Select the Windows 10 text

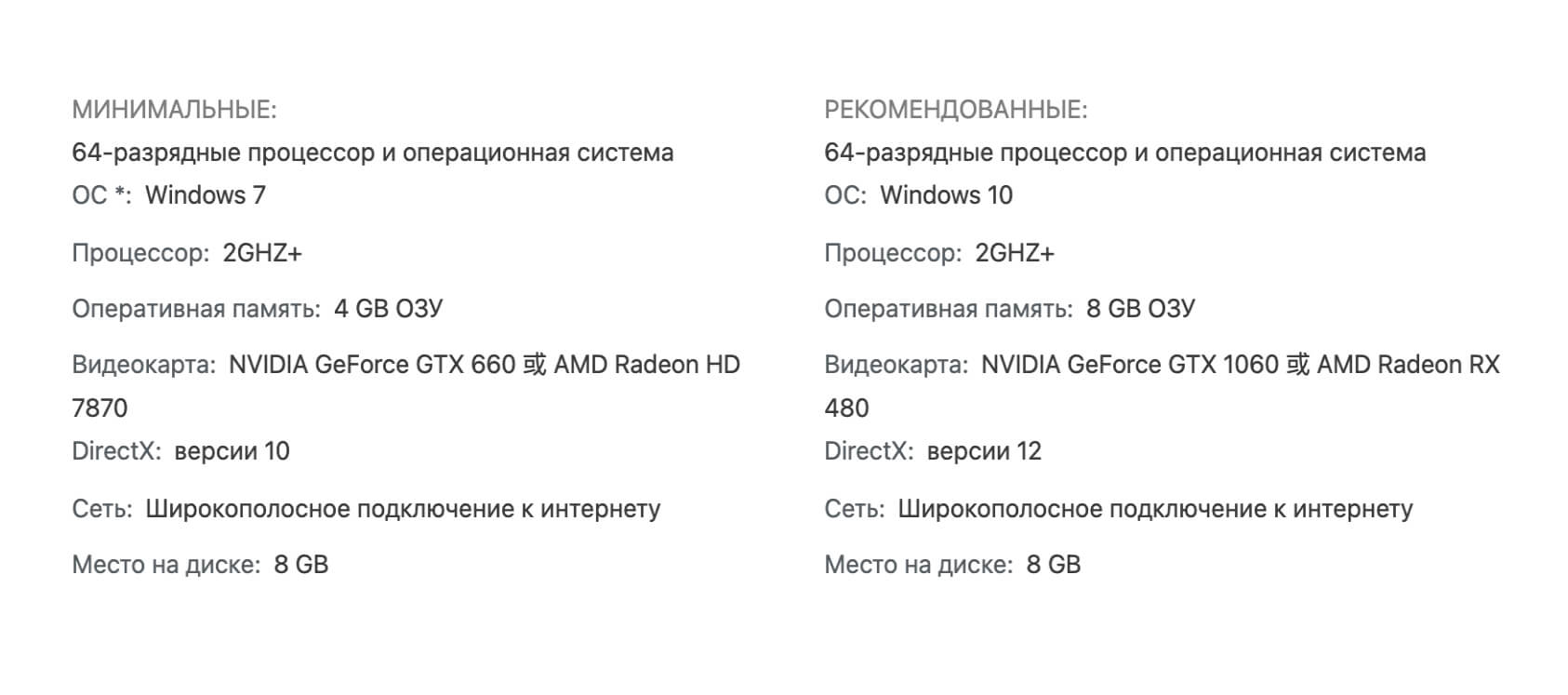point(946,195)
